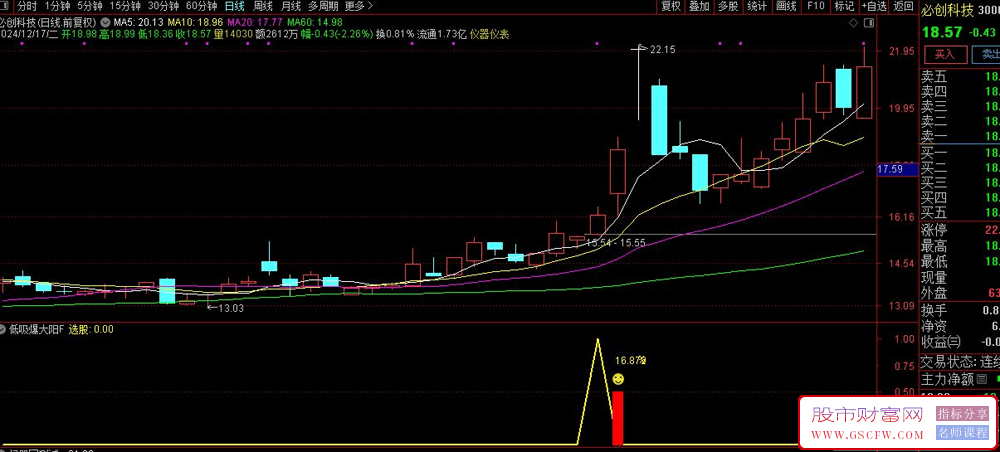Open the 复权 adjustment menu
Screen dimensions: 1000x452
[671, 6]
